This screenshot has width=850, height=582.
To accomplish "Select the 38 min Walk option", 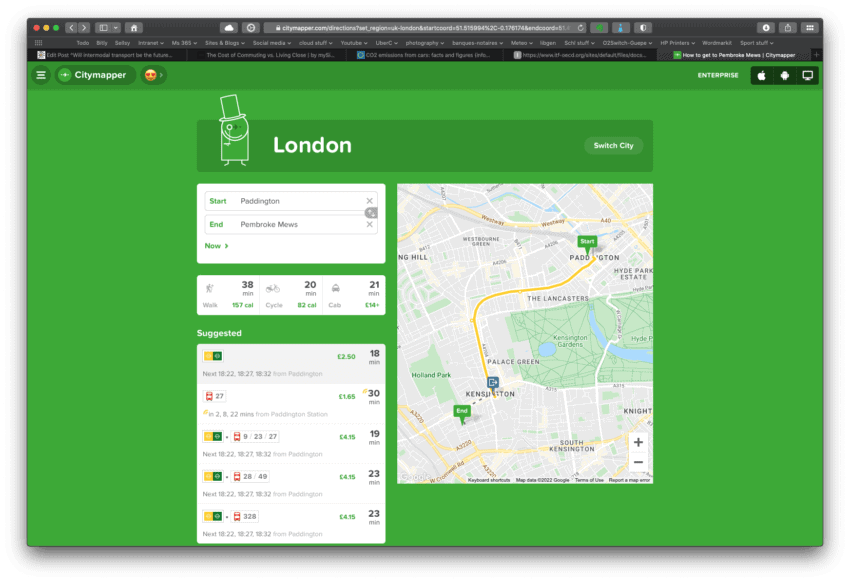I will [x=228, y=295].
